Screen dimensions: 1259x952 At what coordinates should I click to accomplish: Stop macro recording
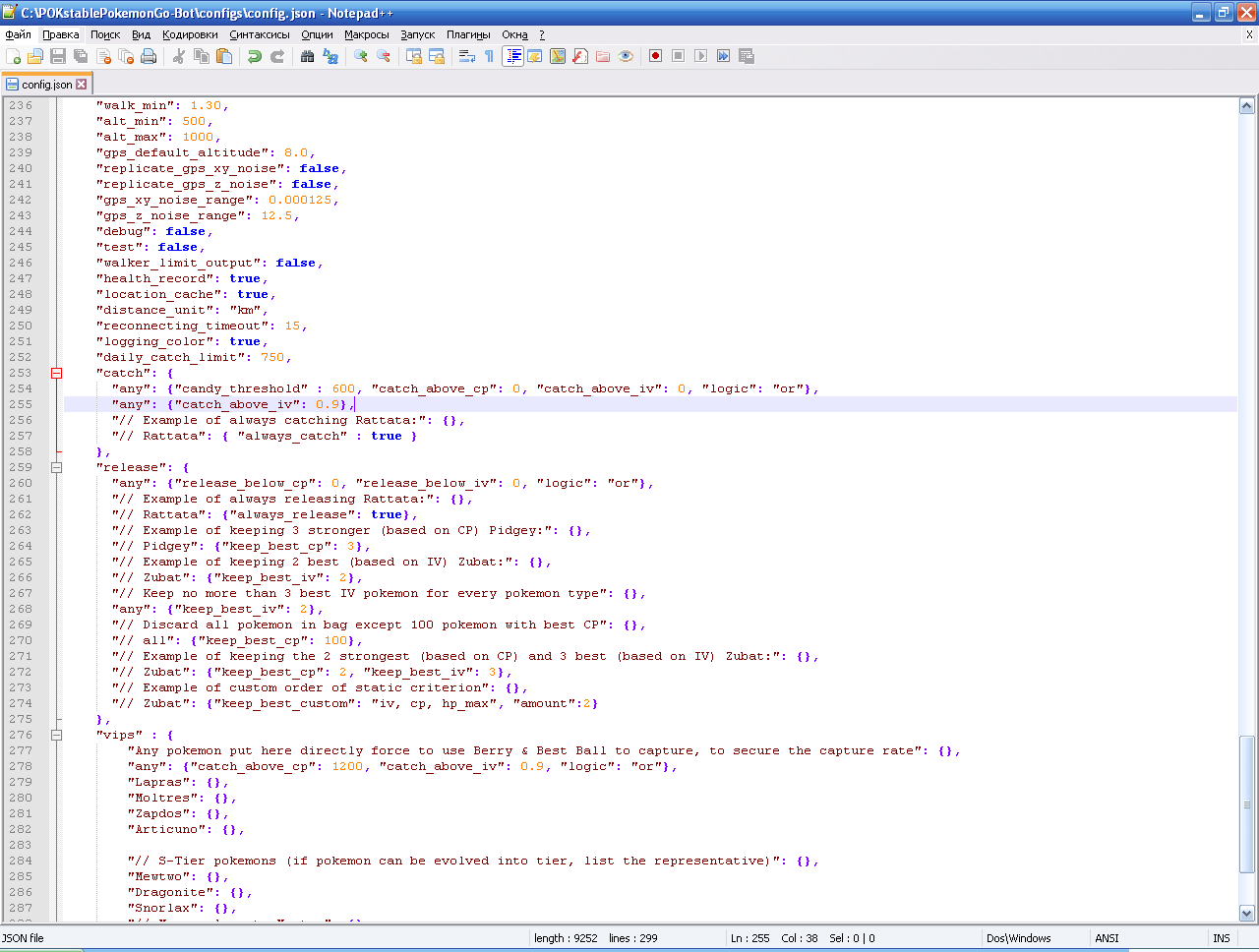678,56
